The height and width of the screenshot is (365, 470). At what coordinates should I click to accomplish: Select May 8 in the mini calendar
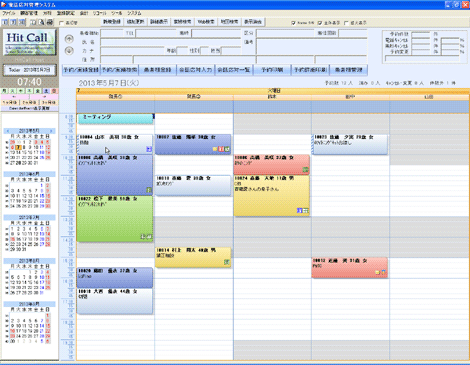tap(24, 147)
